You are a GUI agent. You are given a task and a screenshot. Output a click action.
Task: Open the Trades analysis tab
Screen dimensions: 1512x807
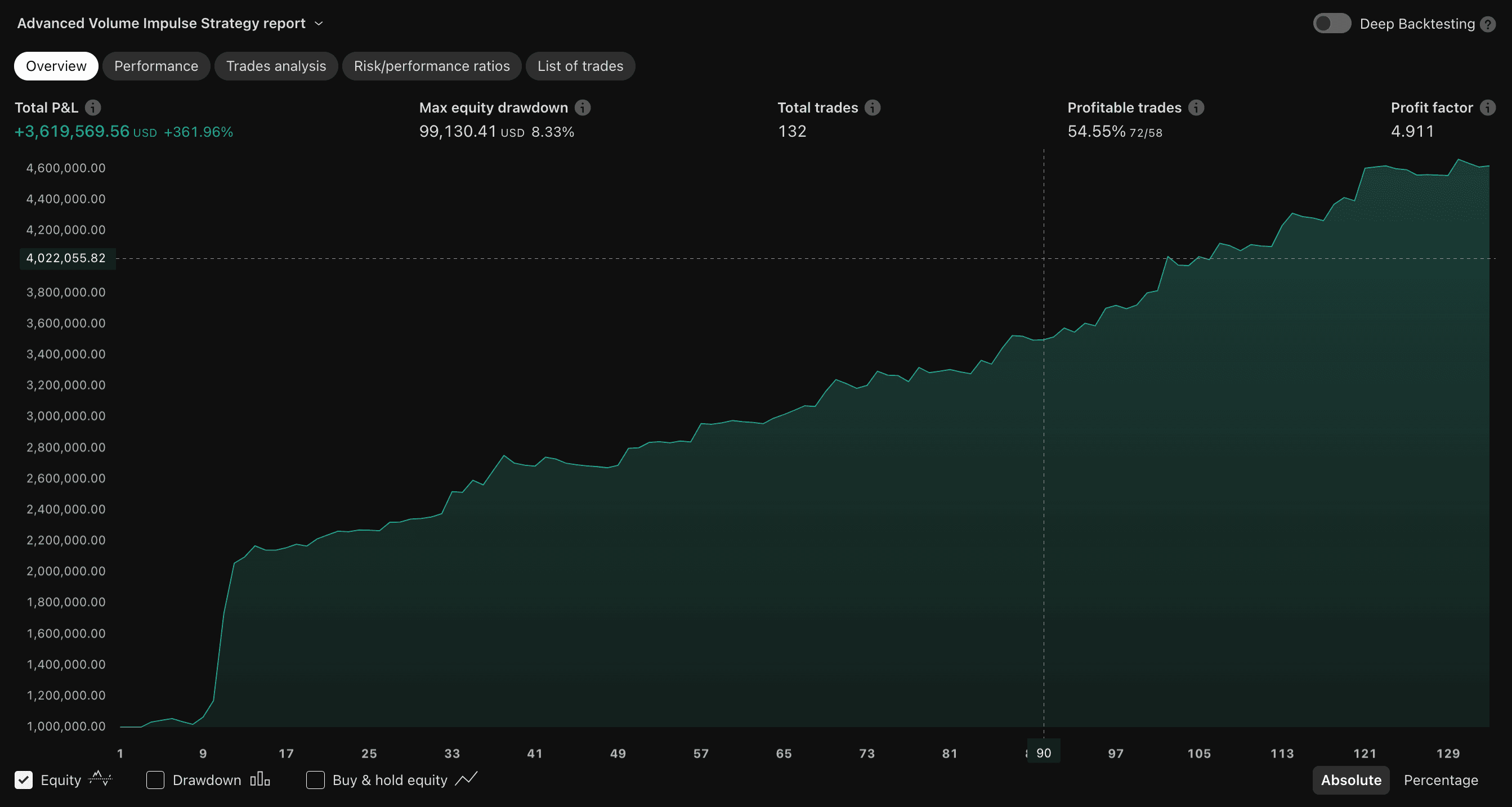276,66
